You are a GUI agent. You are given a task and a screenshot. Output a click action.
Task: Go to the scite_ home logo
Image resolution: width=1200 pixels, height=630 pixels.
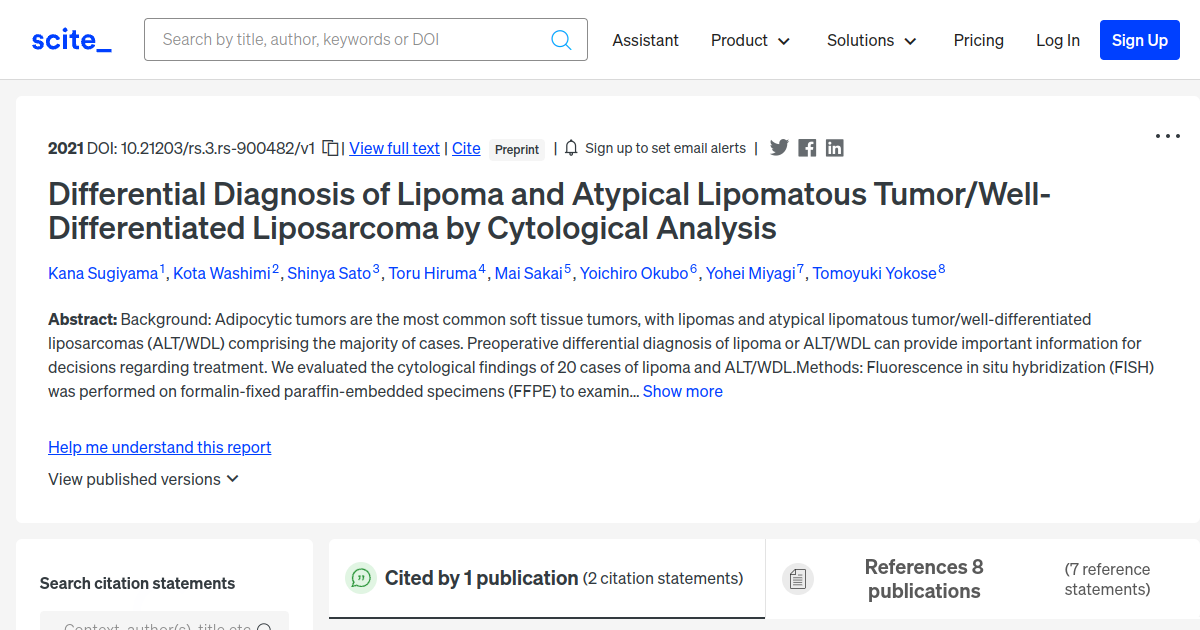click(71, 40)
